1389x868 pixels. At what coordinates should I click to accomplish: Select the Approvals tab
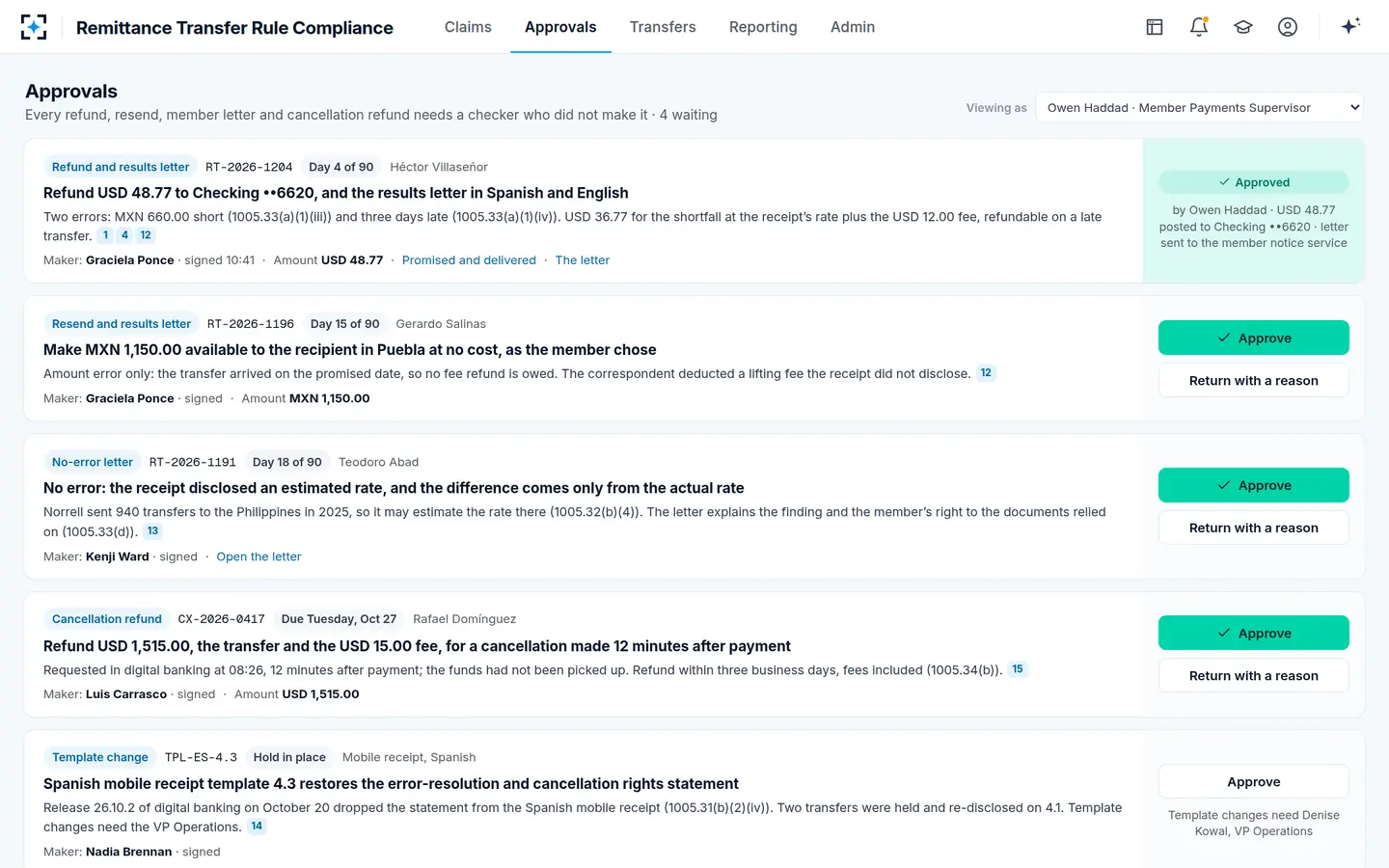pyautogui.click(x=560, y=27)
